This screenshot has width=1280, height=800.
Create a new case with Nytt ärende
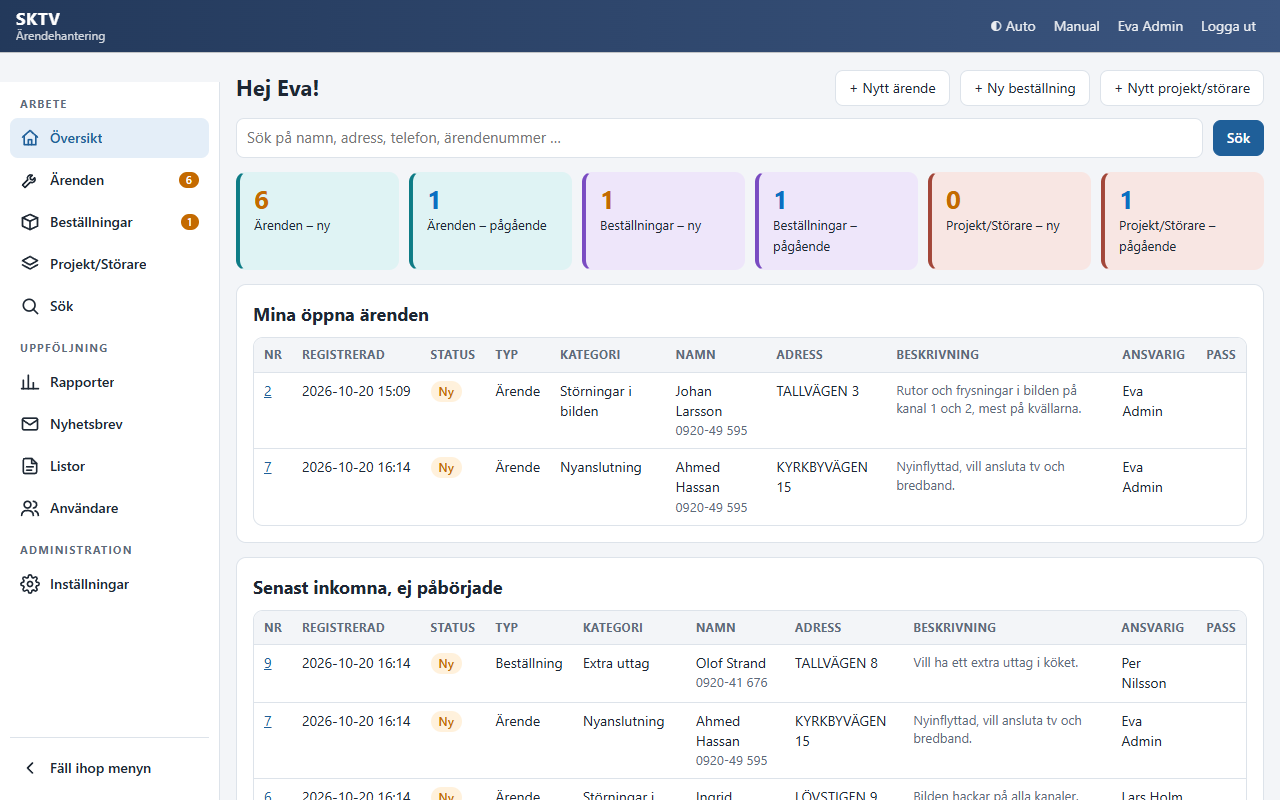[892, 88]
